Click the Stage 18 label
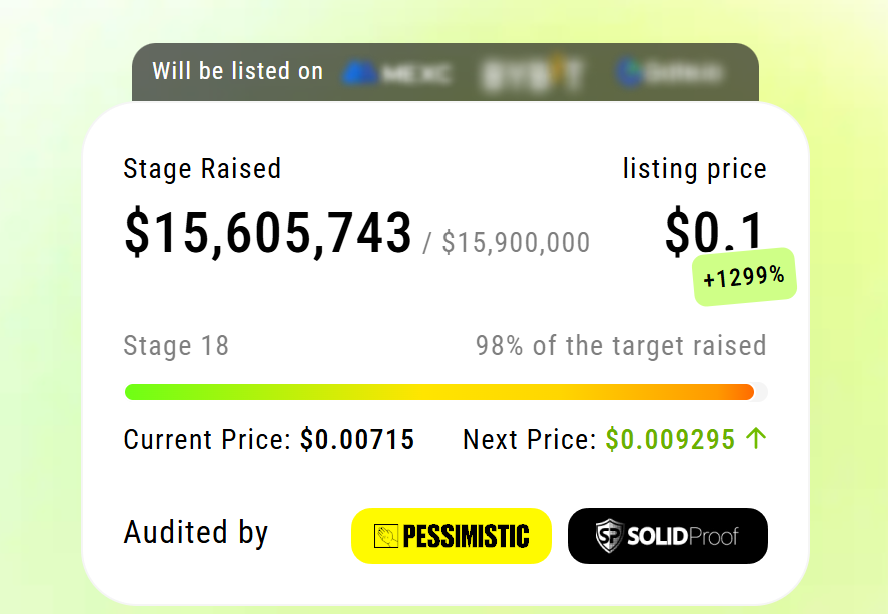Screen dimensions: 888x614 (x=176, y=346)
